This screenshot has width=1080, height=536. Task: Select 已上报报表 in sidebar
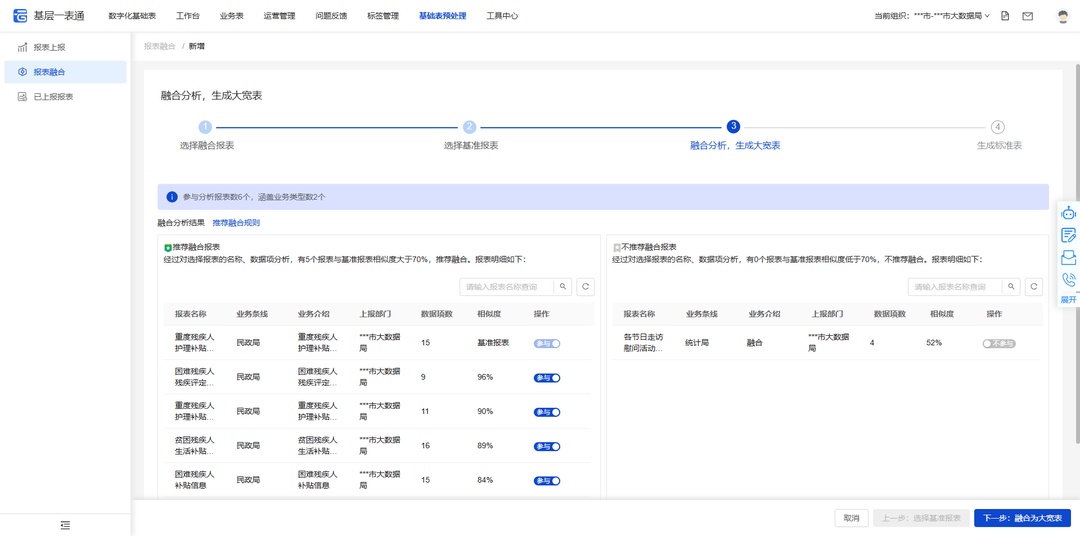65,96
